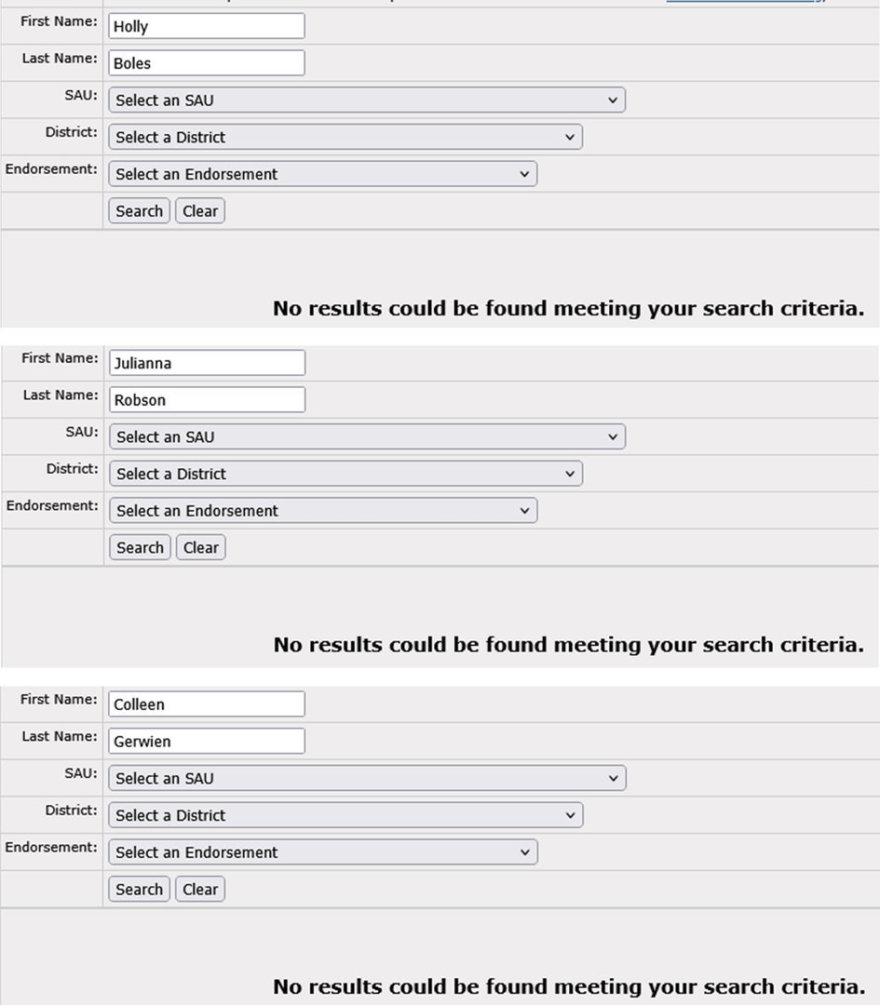Open Endorsement dropdown in Holly Boles form
The width and height of the screenshot is (880, 1005).
[x=323, y=174]
